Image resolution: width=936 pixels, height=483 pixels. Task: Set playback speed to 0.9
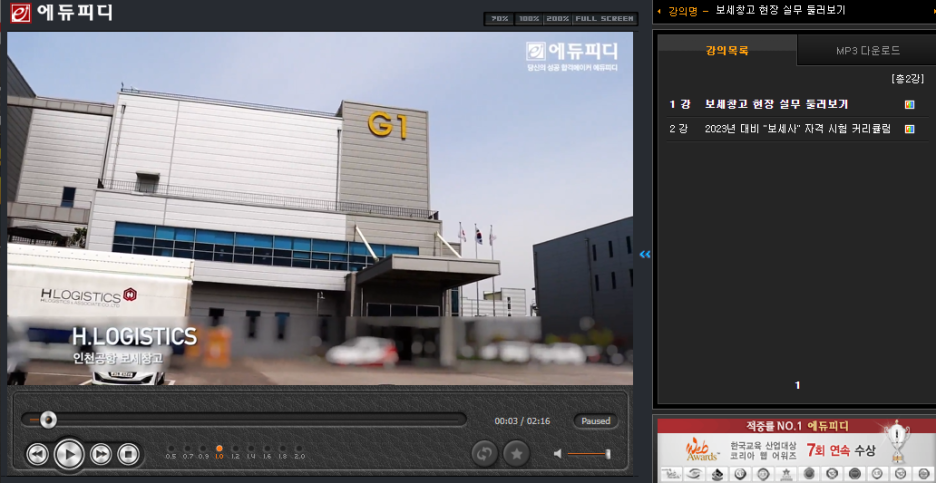(204, 451)
